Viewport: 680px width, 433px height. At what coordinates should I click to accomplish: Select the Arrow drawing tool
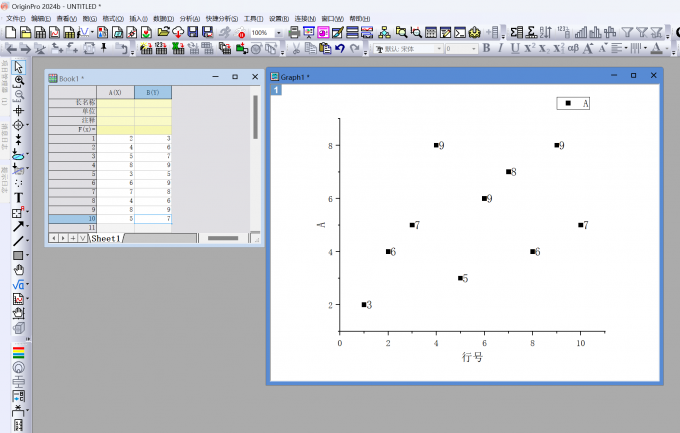18,226
